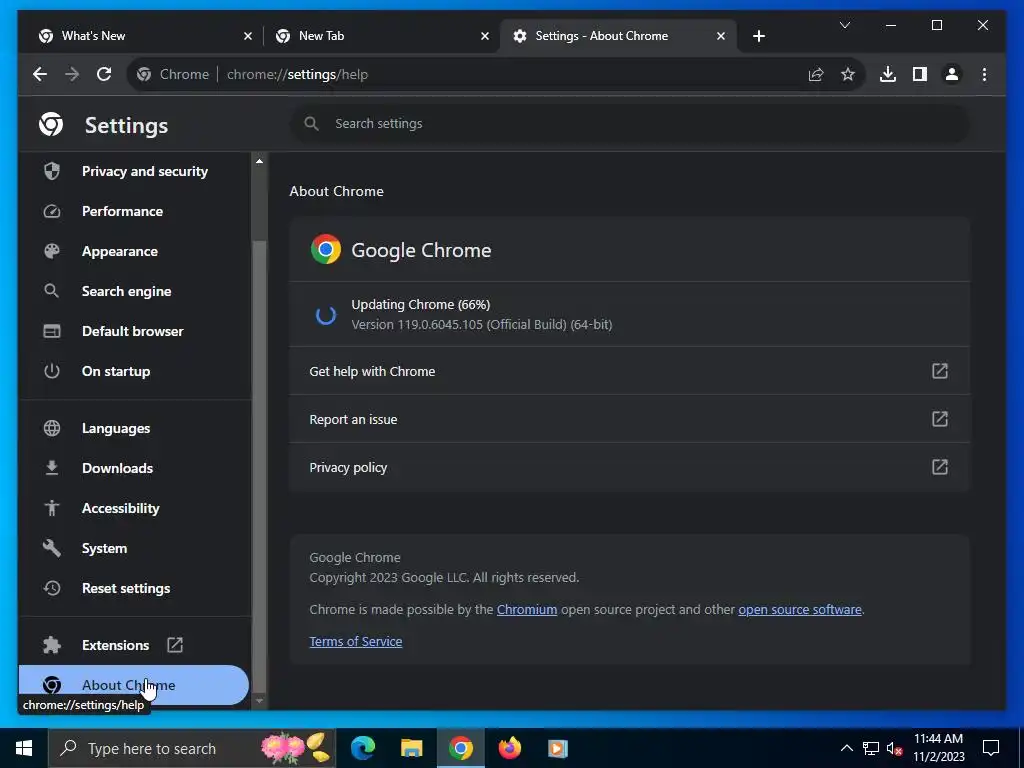This screenshot has height=768, width=1024.
Task: Open the Chromium link
Action: click(x=527, y=609)
